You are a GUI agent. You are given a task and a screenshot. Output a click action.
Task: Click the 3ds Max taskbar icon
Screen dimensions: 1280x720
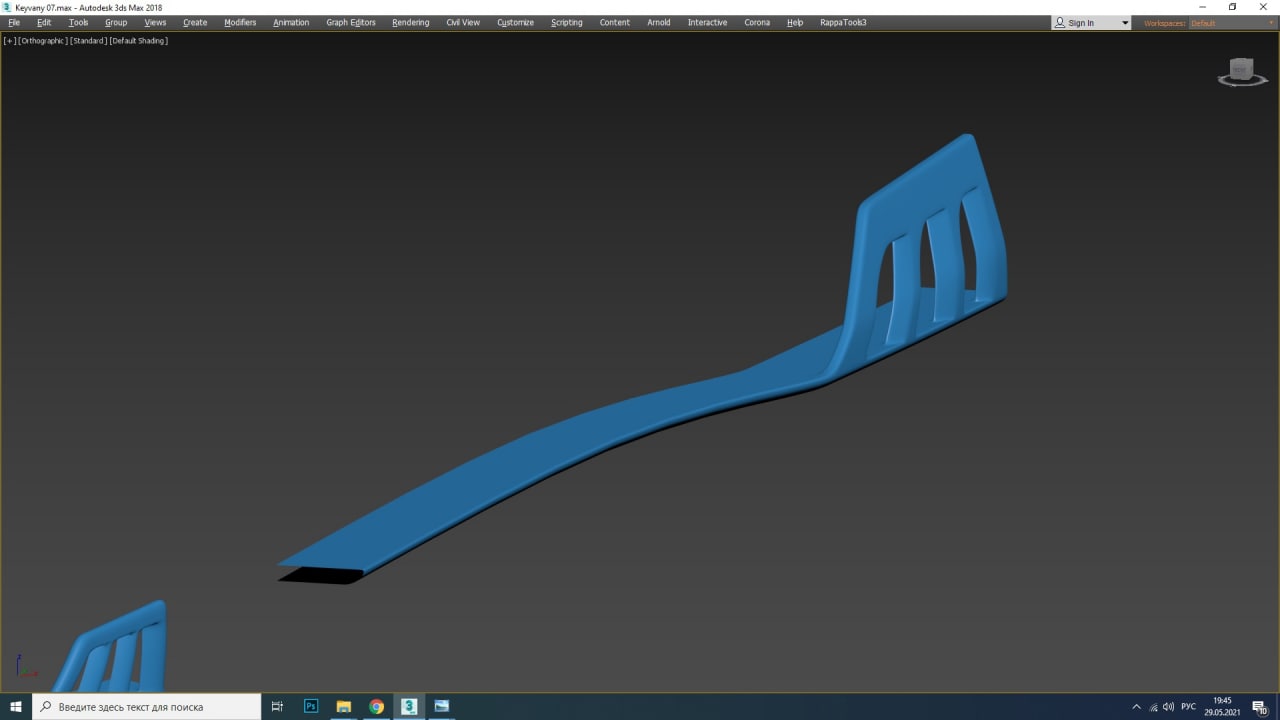[409, 706]
